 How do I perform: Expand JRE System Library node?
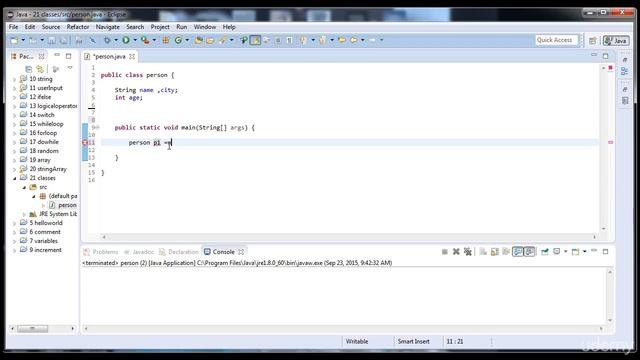pos(24,214)
